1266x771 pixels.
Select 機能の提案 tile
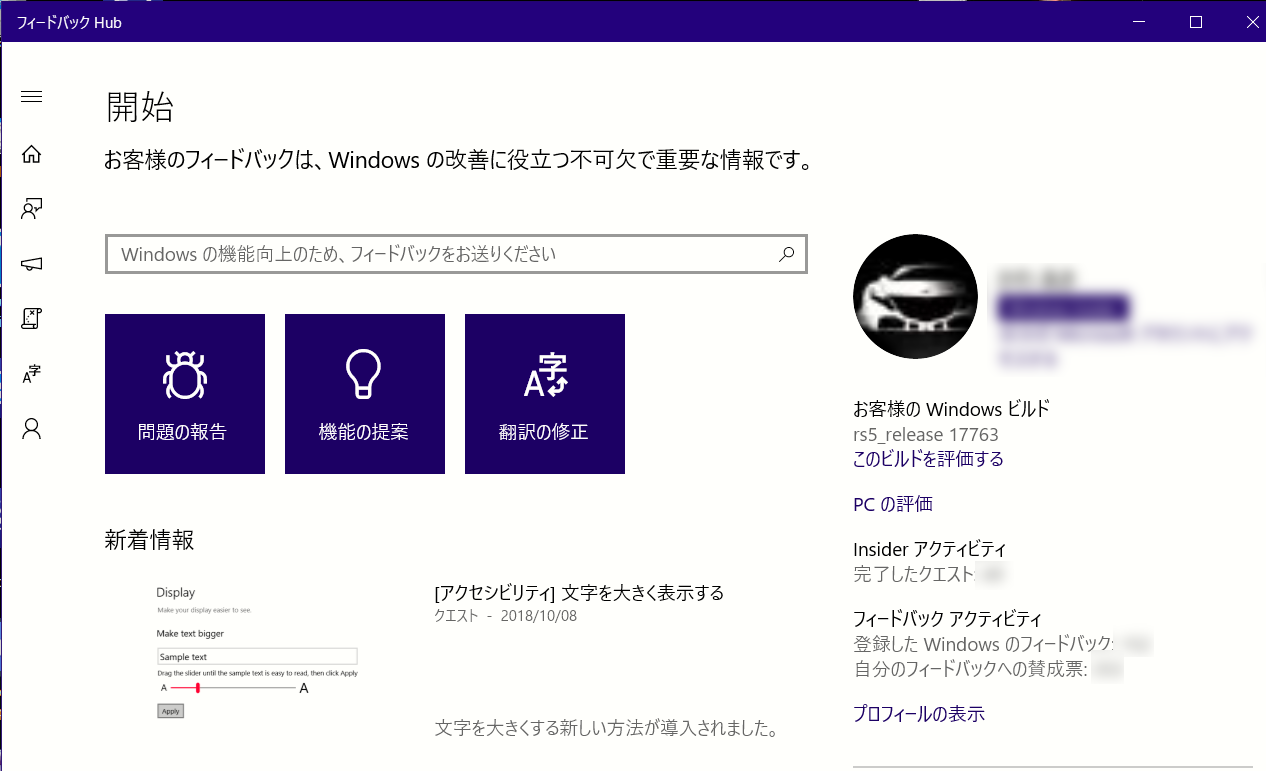coord(365,394)
